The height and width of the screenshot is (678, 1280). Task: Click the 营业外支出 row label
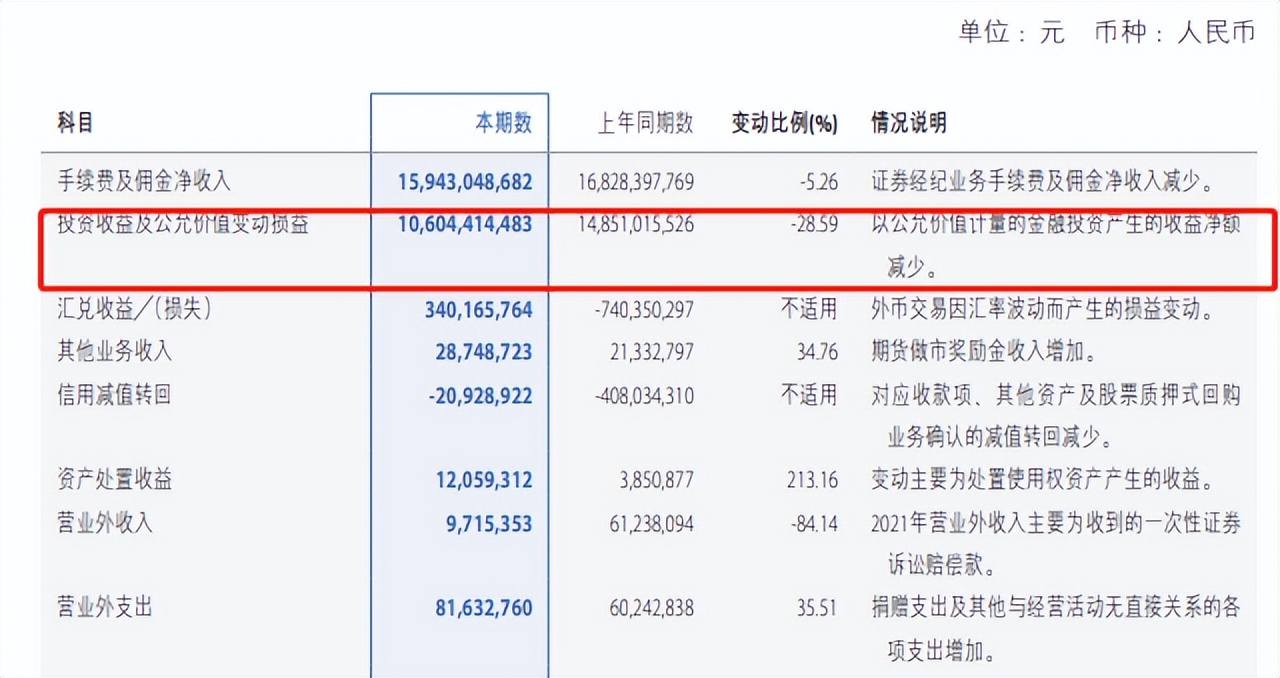click(102, 607)
